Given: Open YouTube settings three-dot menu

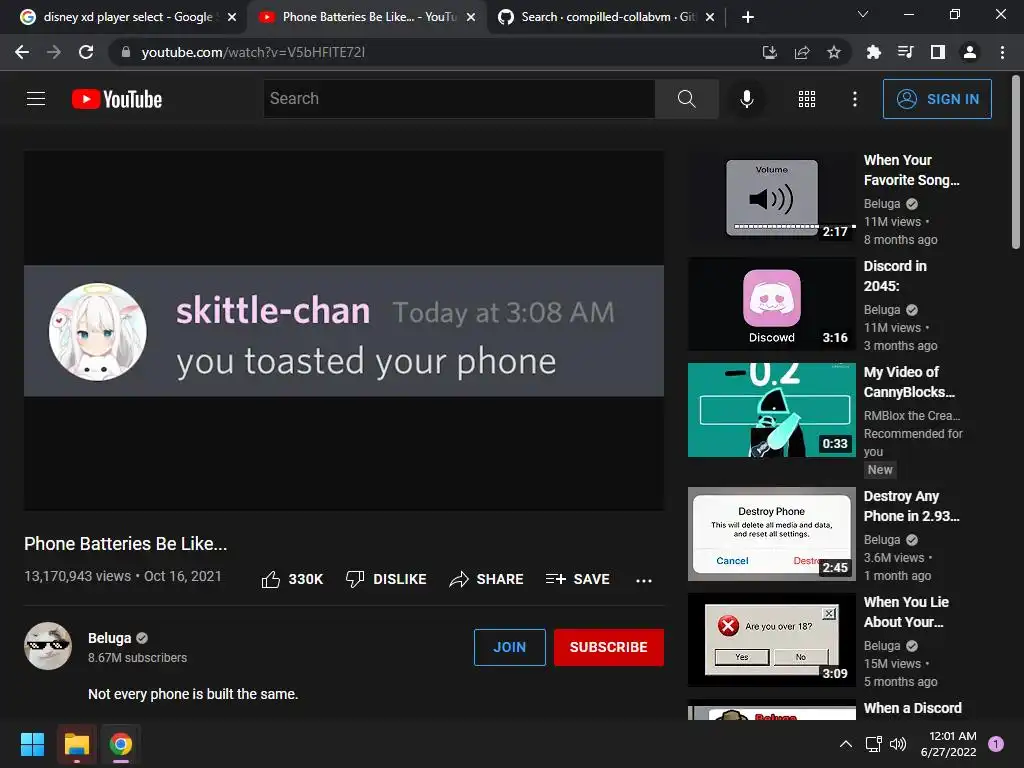Looking at the screenshot, I should point(855,99).
